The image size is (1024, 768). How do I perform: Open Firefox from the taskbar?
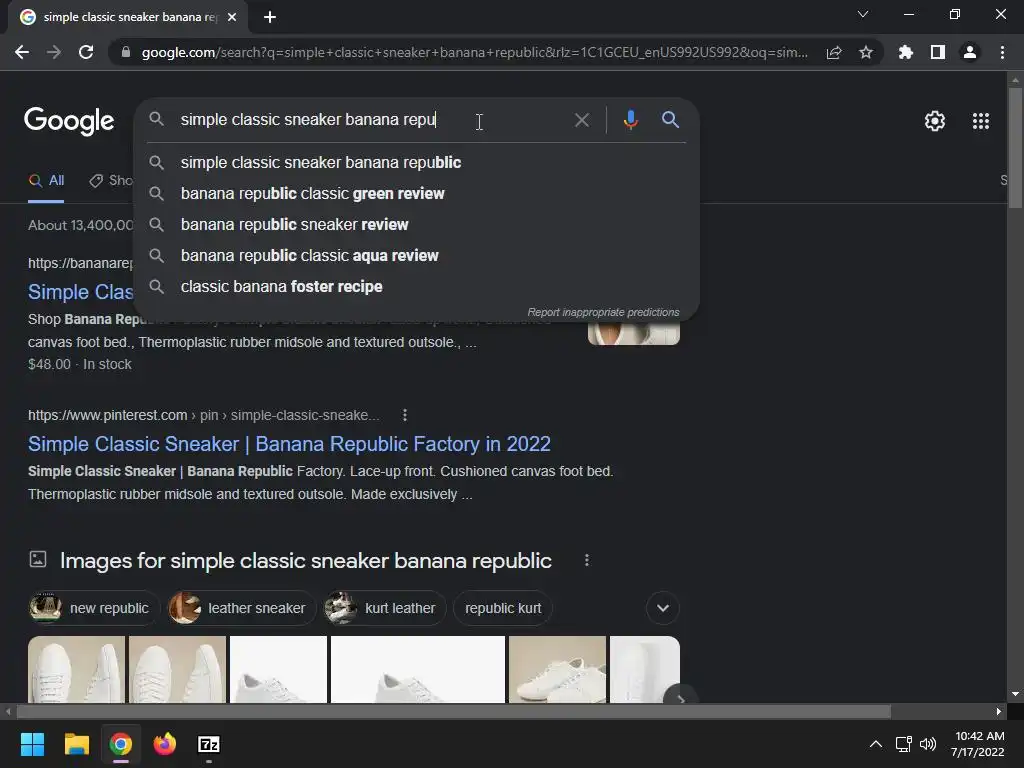click(x=165, y=744)
